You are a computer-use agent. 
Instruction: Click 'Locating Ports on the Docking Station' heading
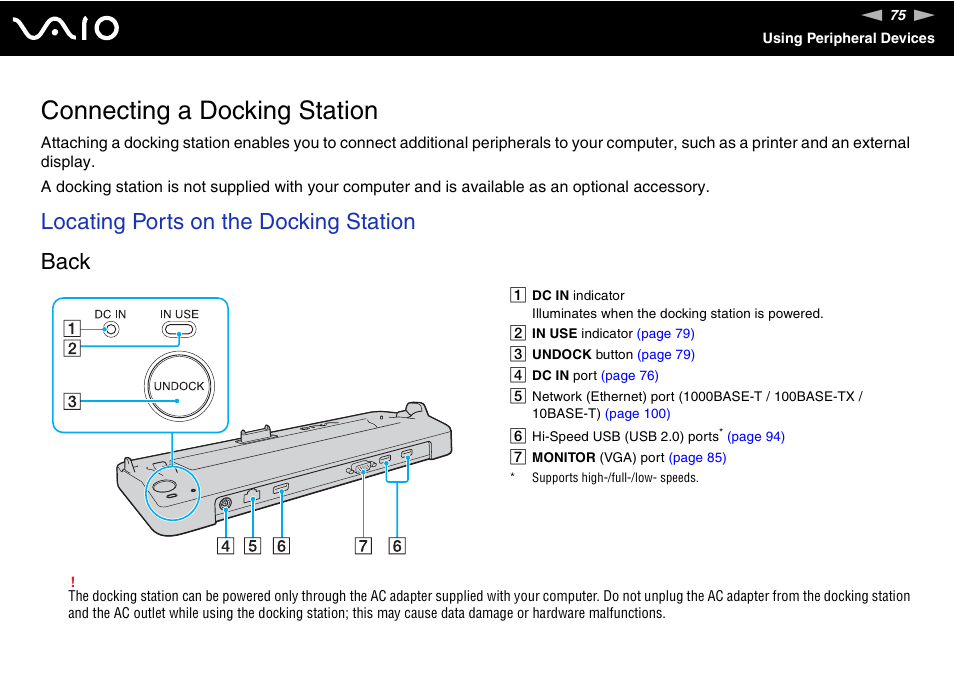tap(228, 221)
